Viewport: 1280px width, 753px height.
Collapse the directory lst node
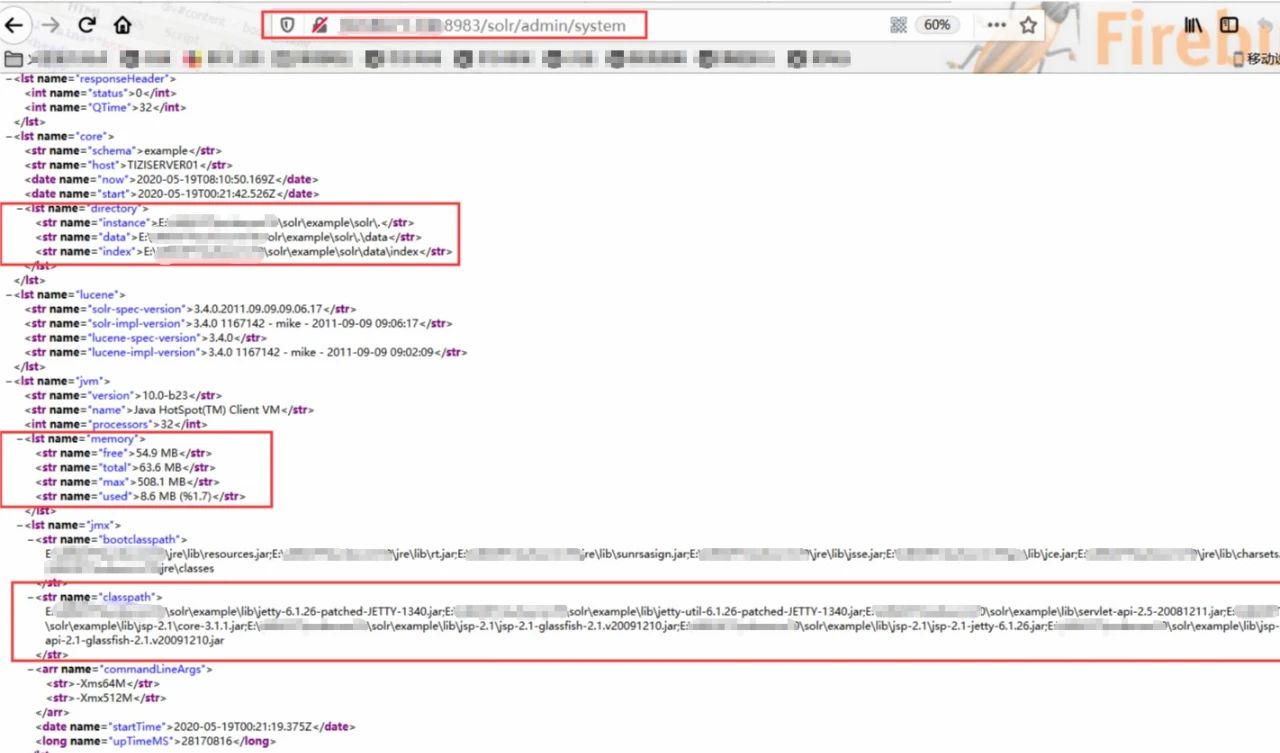coord(19,208)
